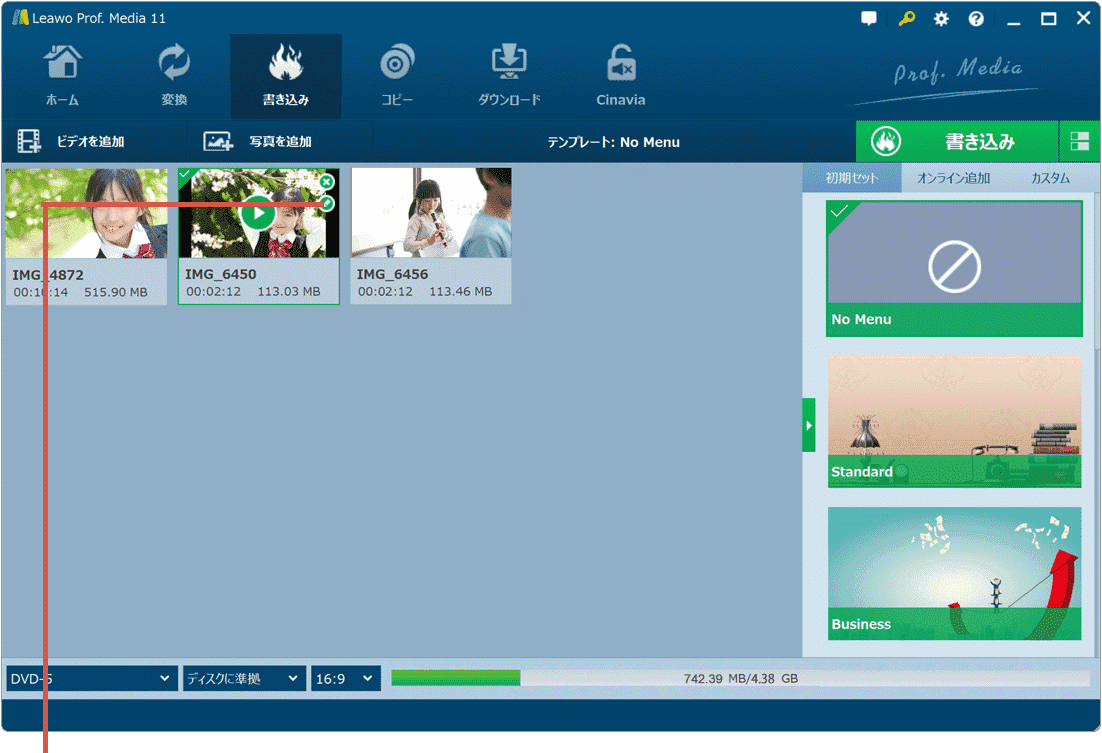Click the yellow key registration icon
Viewport: 1102px width, 753px height.
pyautogui.click(x=906, y=19)
